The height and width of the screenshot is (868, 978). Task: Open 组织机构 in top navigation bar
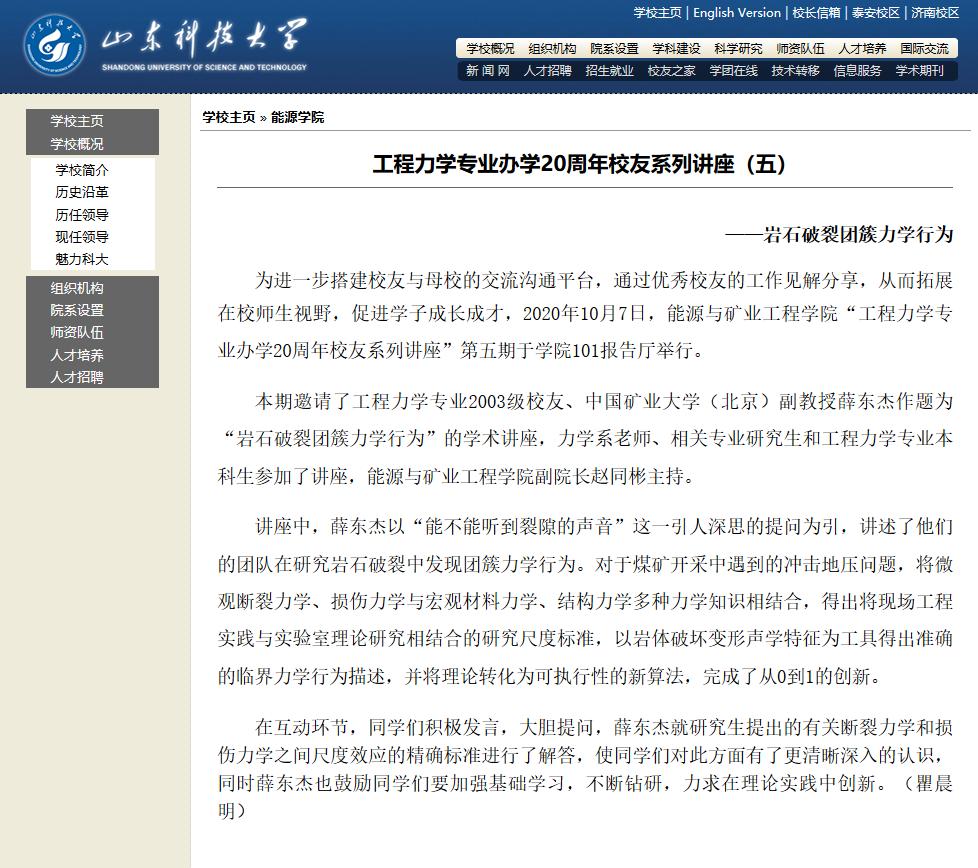click(x=552, y=49)
